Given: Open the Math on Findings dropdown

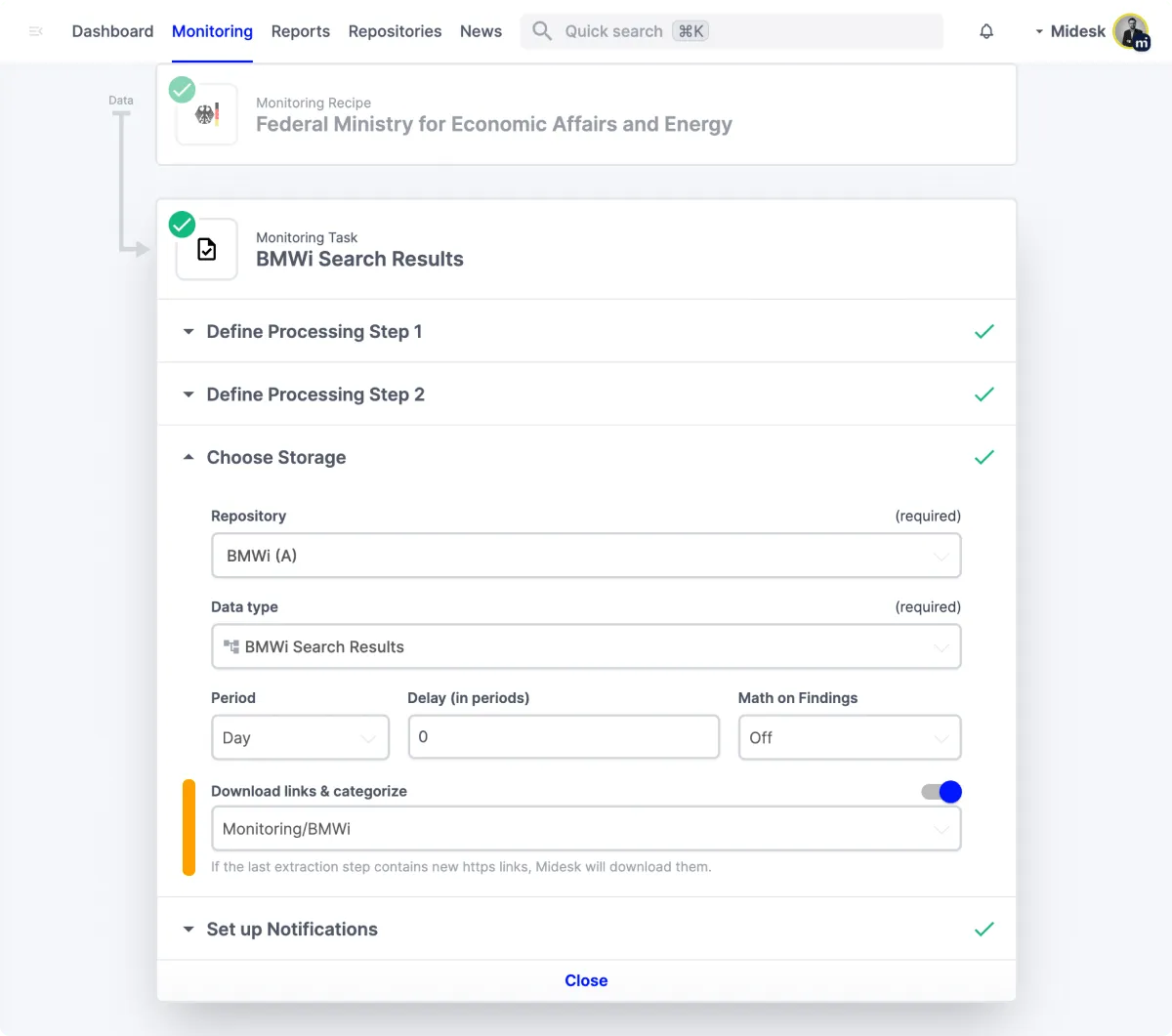Looking at the screenshot, I should [x=850, y=737].
